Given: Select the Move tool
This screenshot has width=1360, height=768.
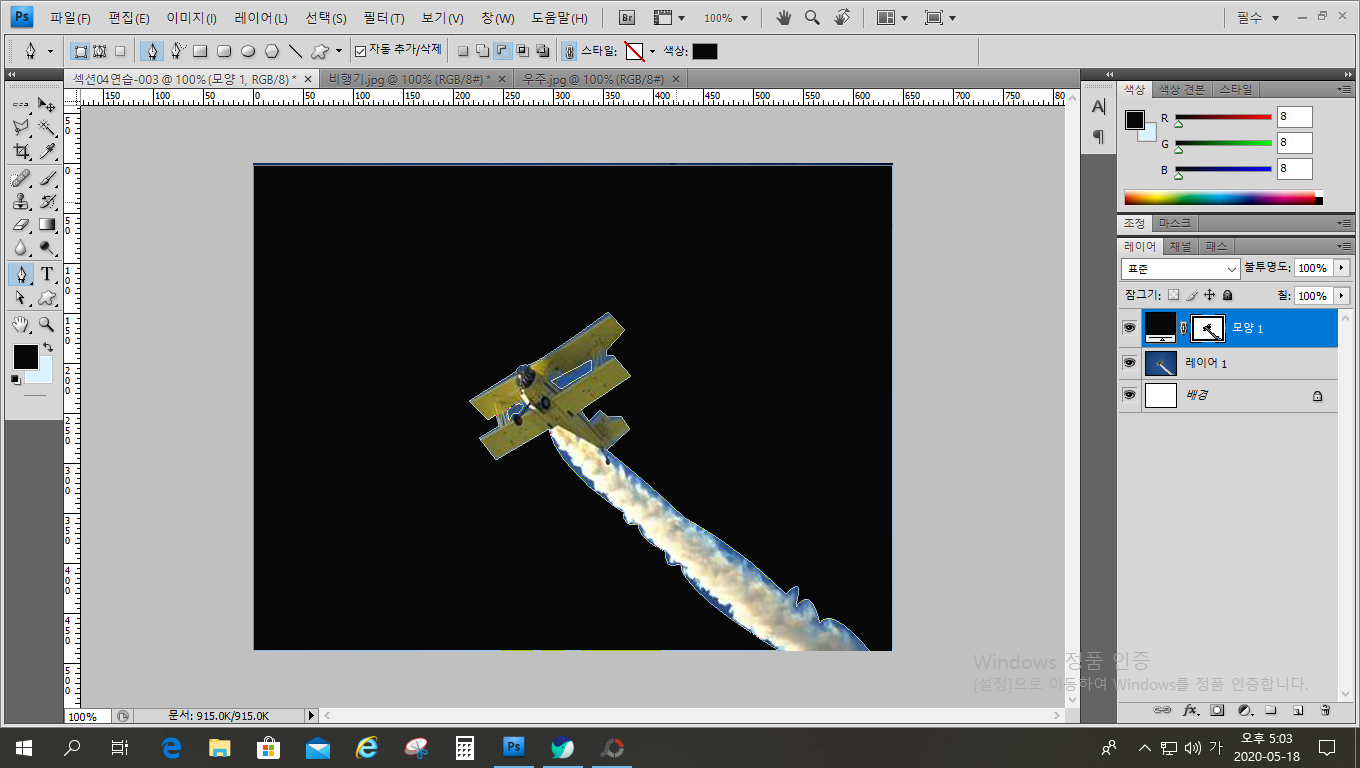Looking at the screenshot, I should (x=47, y=104).
